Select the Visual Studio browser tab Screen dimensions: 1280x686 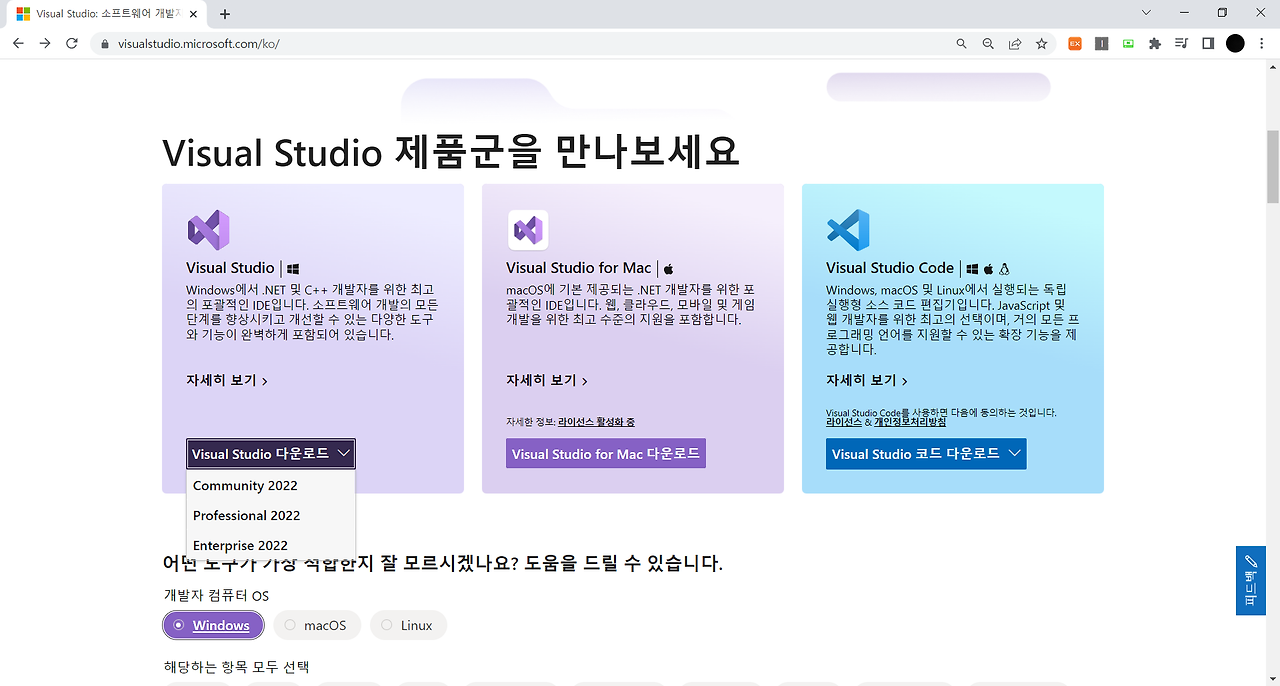click(x=105, y=14)
